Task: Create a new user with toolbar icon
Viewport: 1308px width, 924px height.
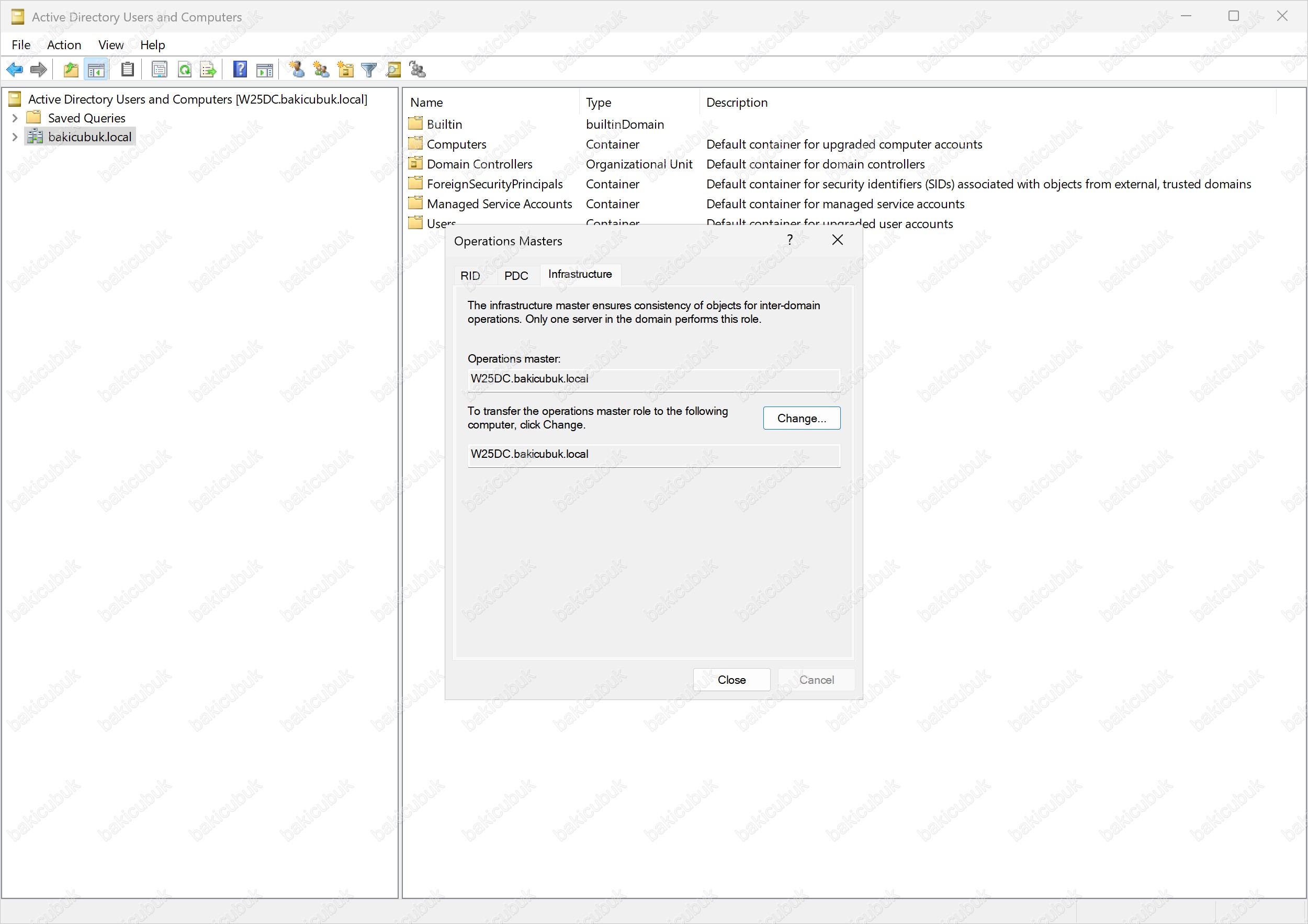Action: [x=296, y=70]
